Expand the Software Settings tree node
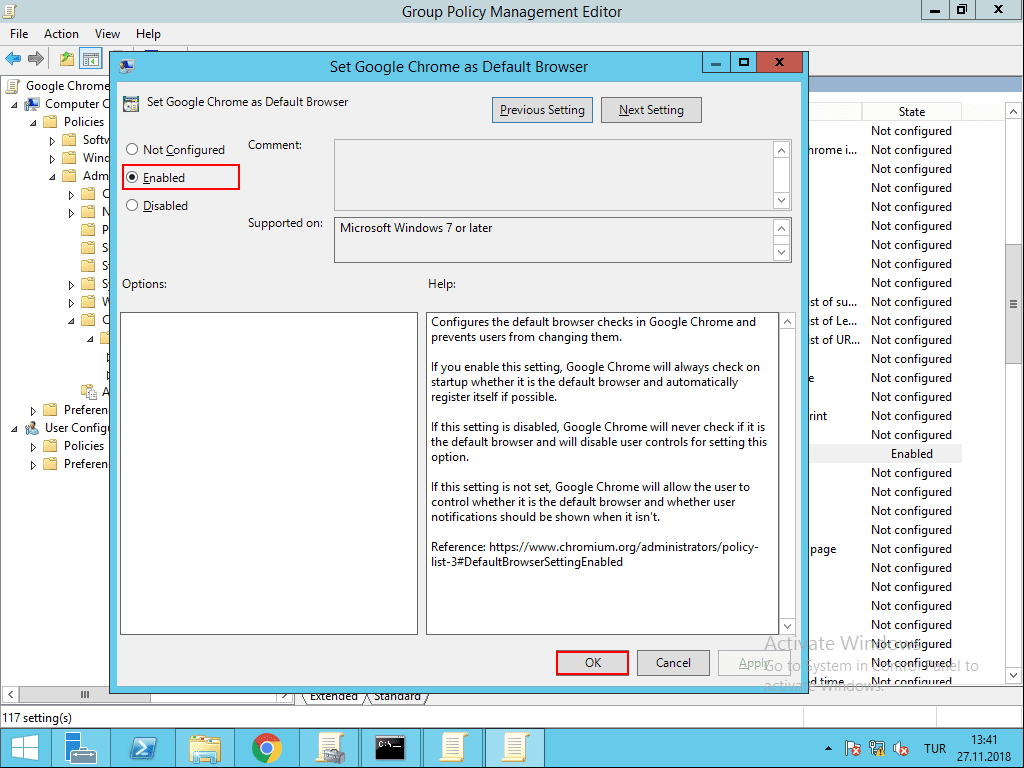1024x768 pixels. (x=52, y=140)
